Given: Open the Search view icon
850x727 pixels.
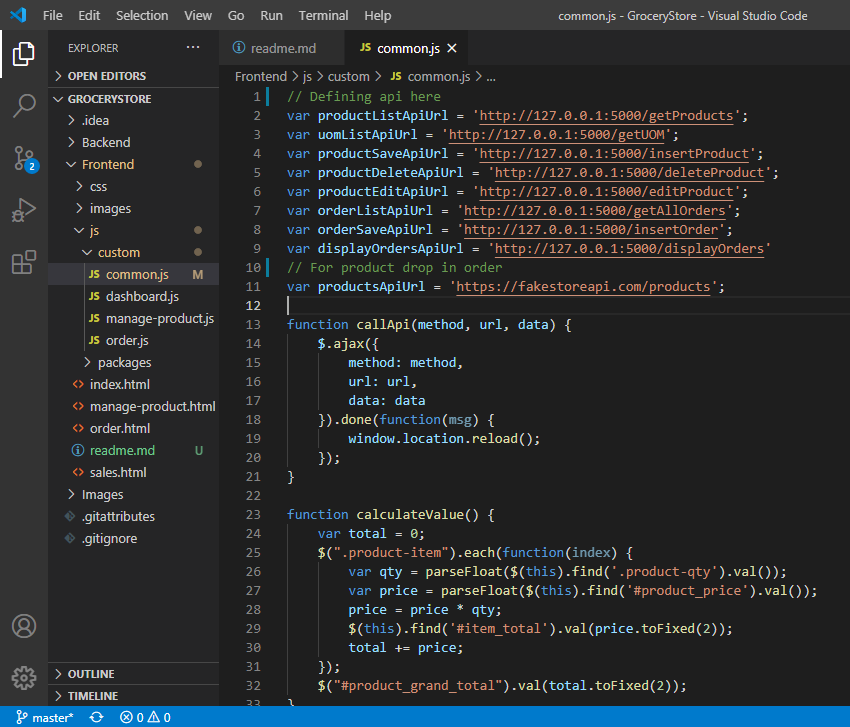Looking at the screenshot, I should [x=23, y=106].
